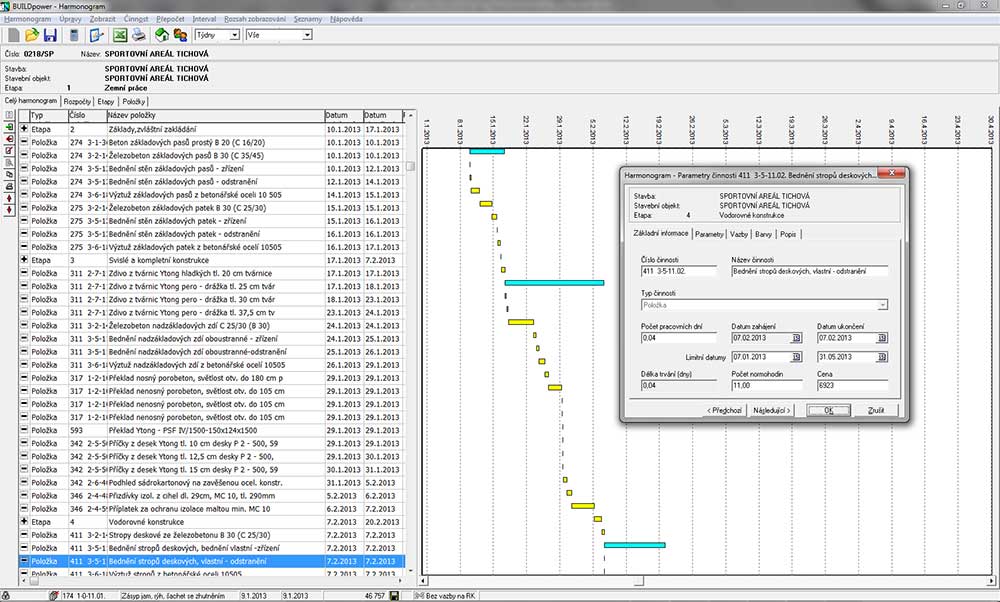
Task: Click the Číslo činnosti input field
Action: [679, 271]
